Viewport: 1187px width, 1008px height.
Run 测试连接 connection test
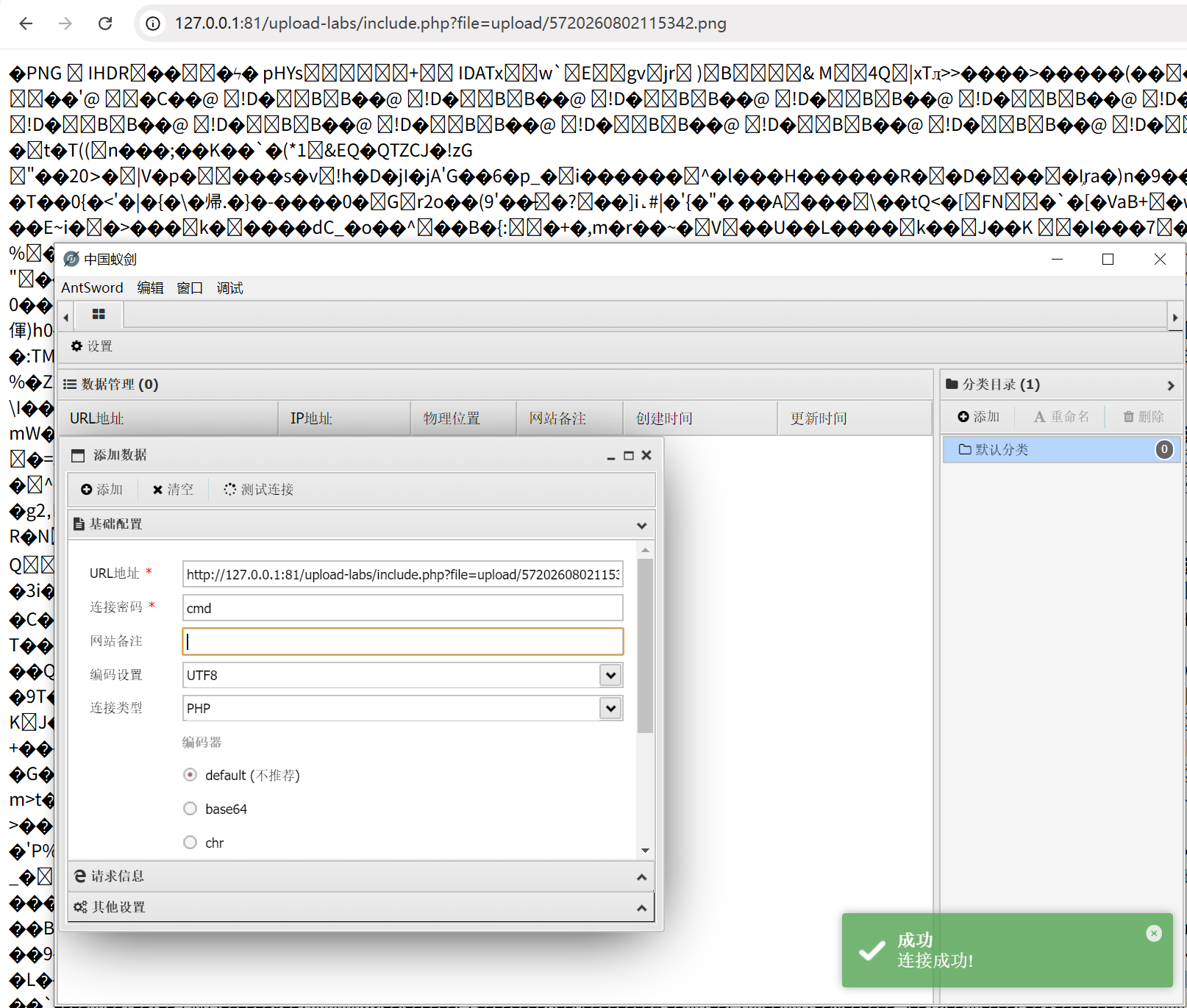click(x=259, y=490)
